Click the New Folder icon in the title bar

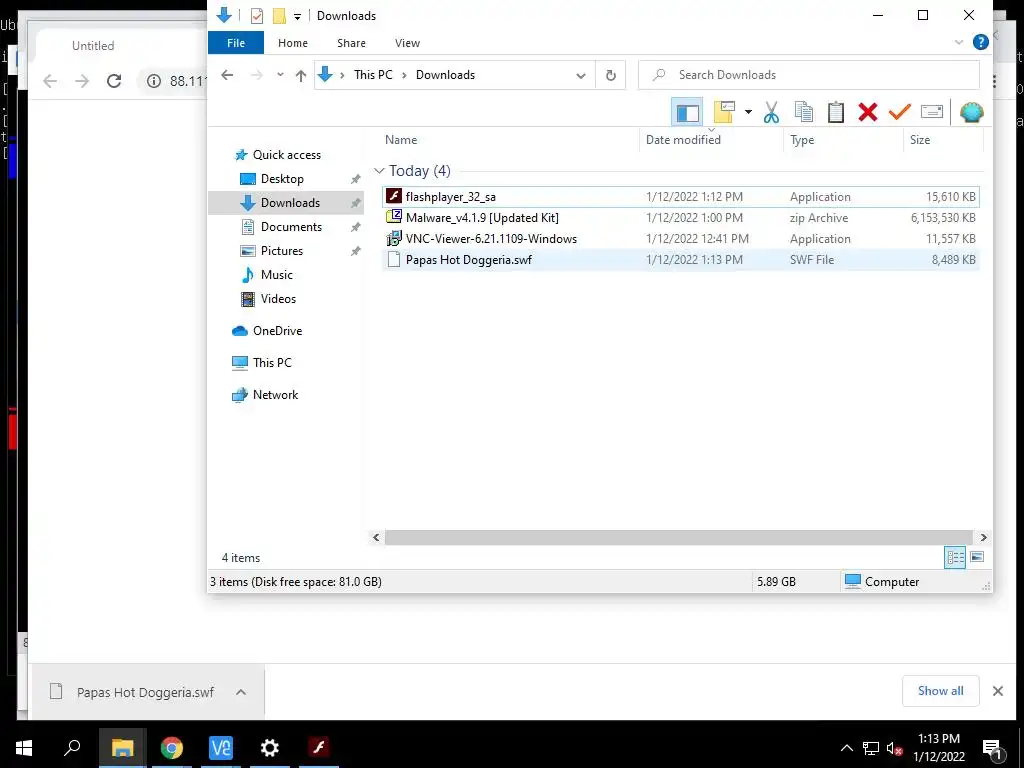coord(280,16)
